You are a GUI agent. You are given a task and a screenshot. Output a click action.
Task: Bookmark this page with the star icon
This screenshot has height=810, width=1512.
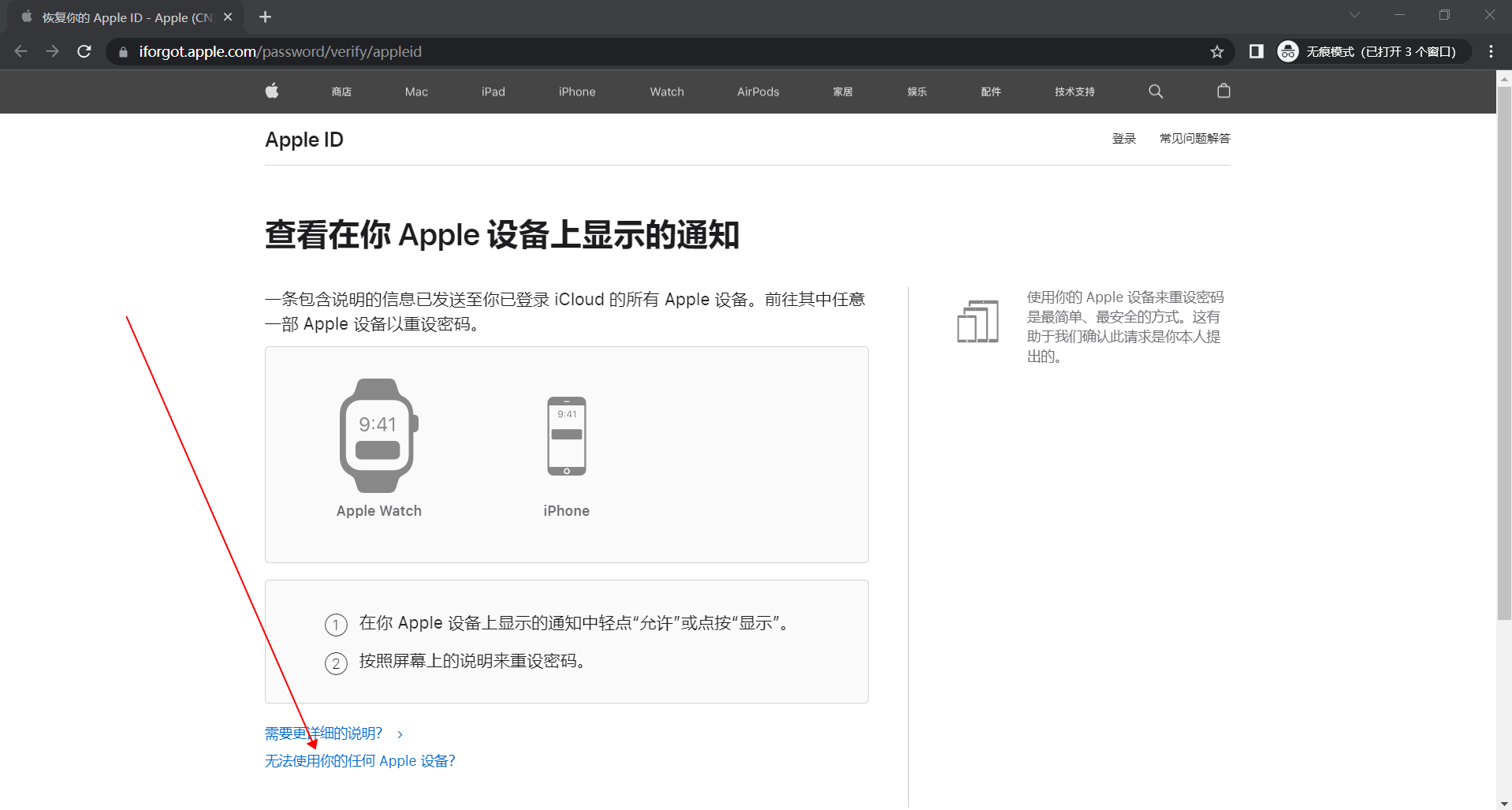point(1217,51)
